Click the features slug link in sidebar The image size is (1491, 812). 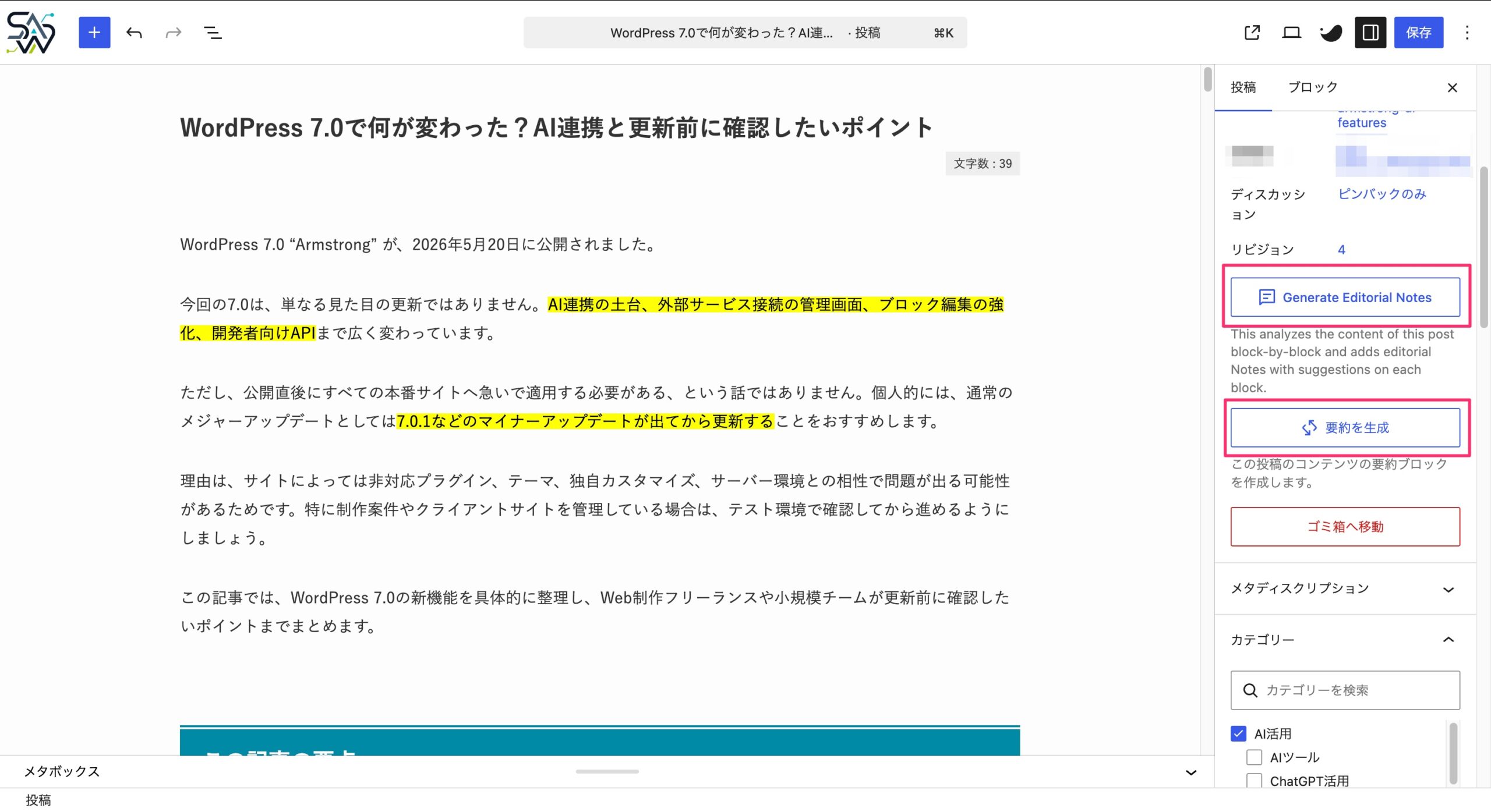tap(1362, 123)
